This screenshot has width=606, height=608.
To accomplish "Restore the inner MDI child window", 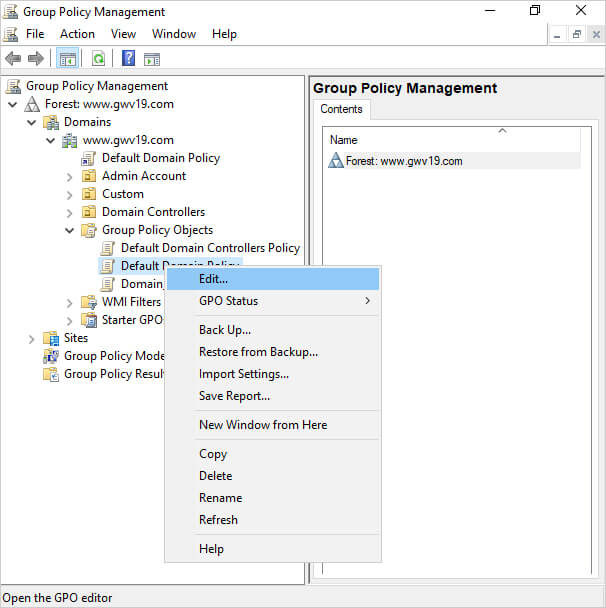I will tap(577, 35).
